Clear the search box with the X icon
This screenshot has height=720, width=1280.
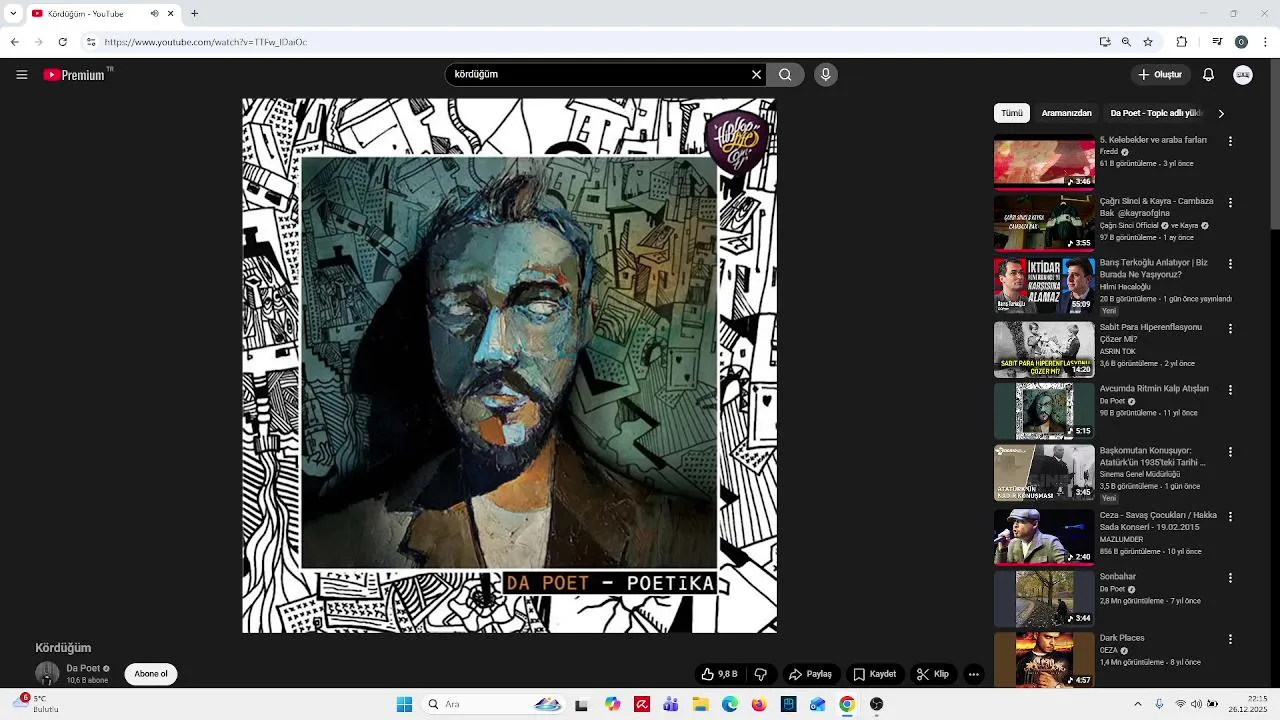756,74
